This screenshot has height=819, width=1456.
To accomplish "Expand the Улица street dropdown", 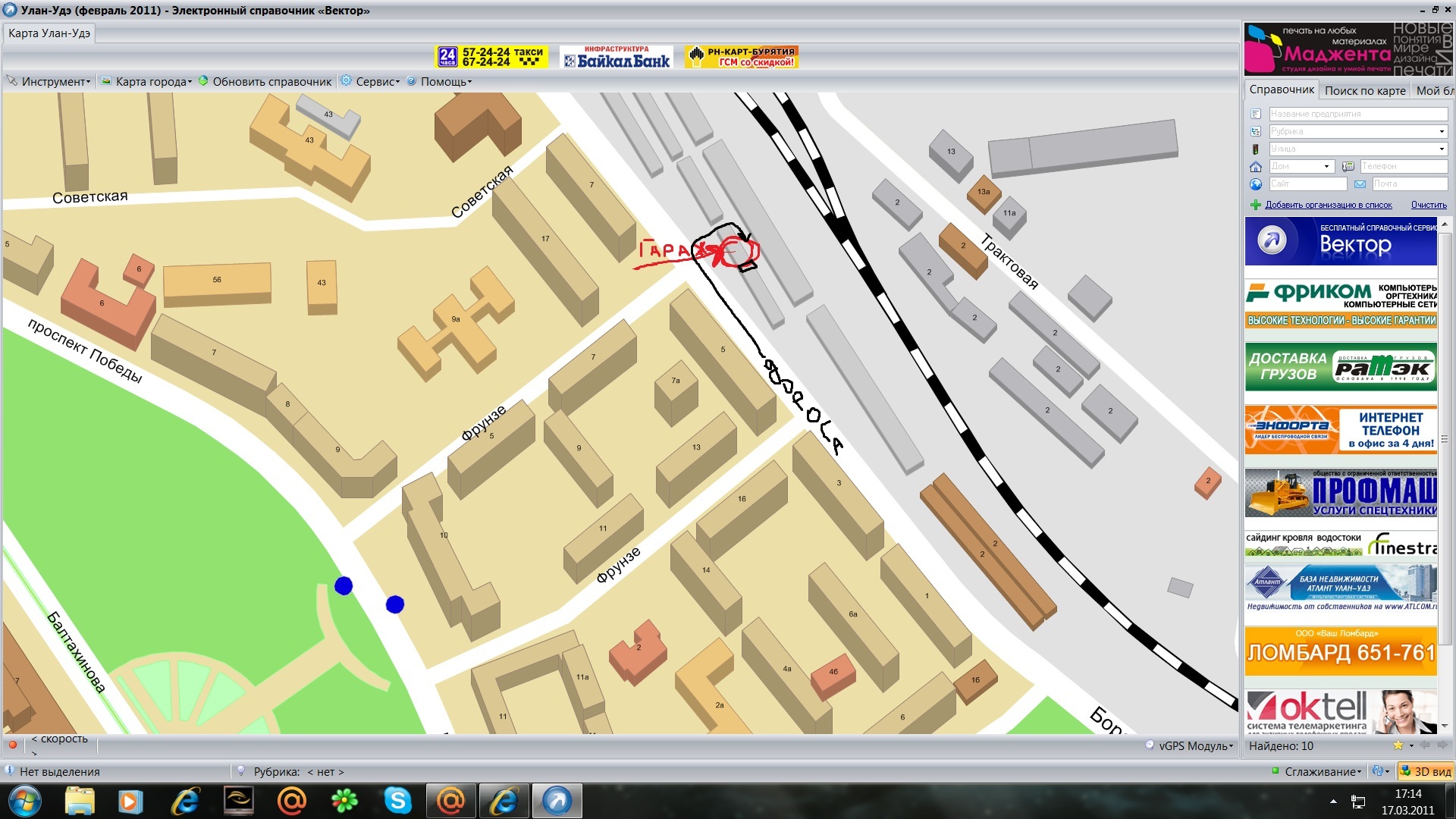I will click(1442, 149).
